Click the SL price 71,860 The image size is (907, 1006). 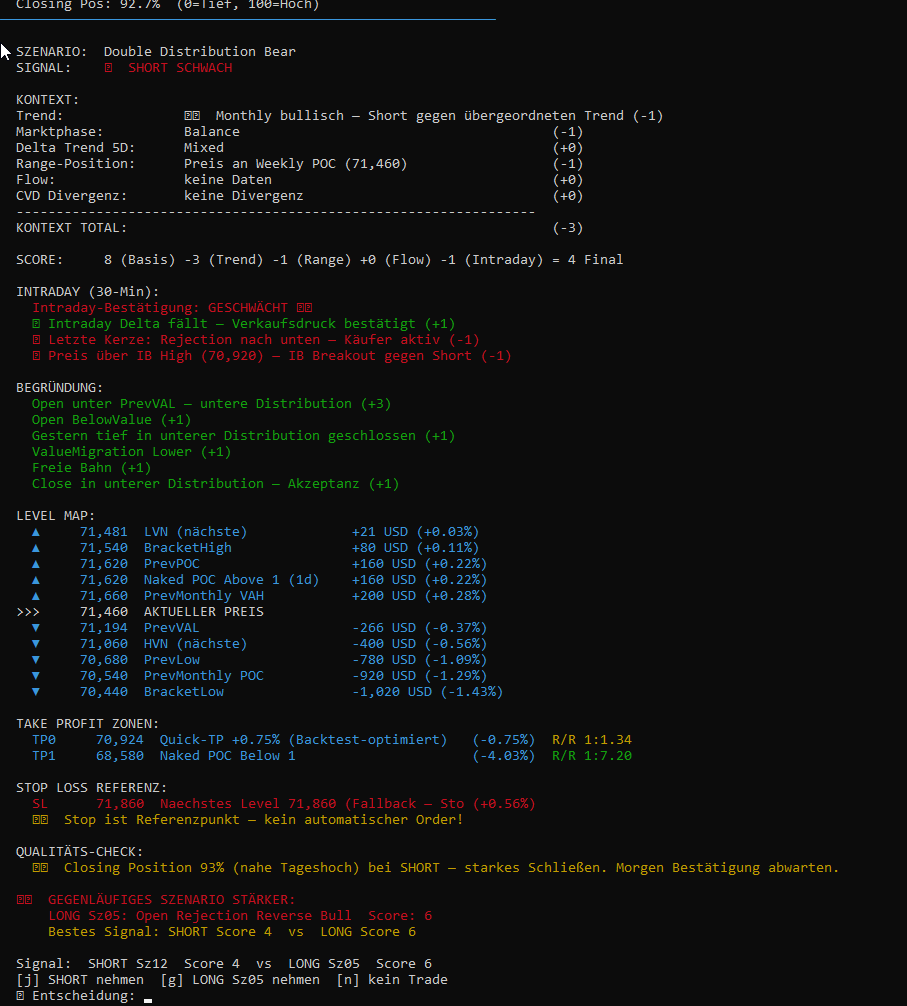click(120, 804)
